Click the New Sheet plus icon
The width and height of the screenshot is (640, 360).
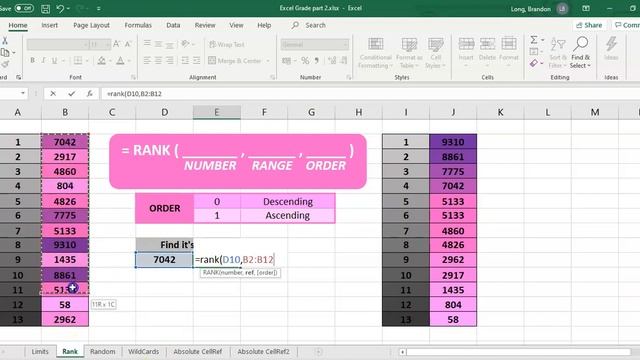click(318, 351)
